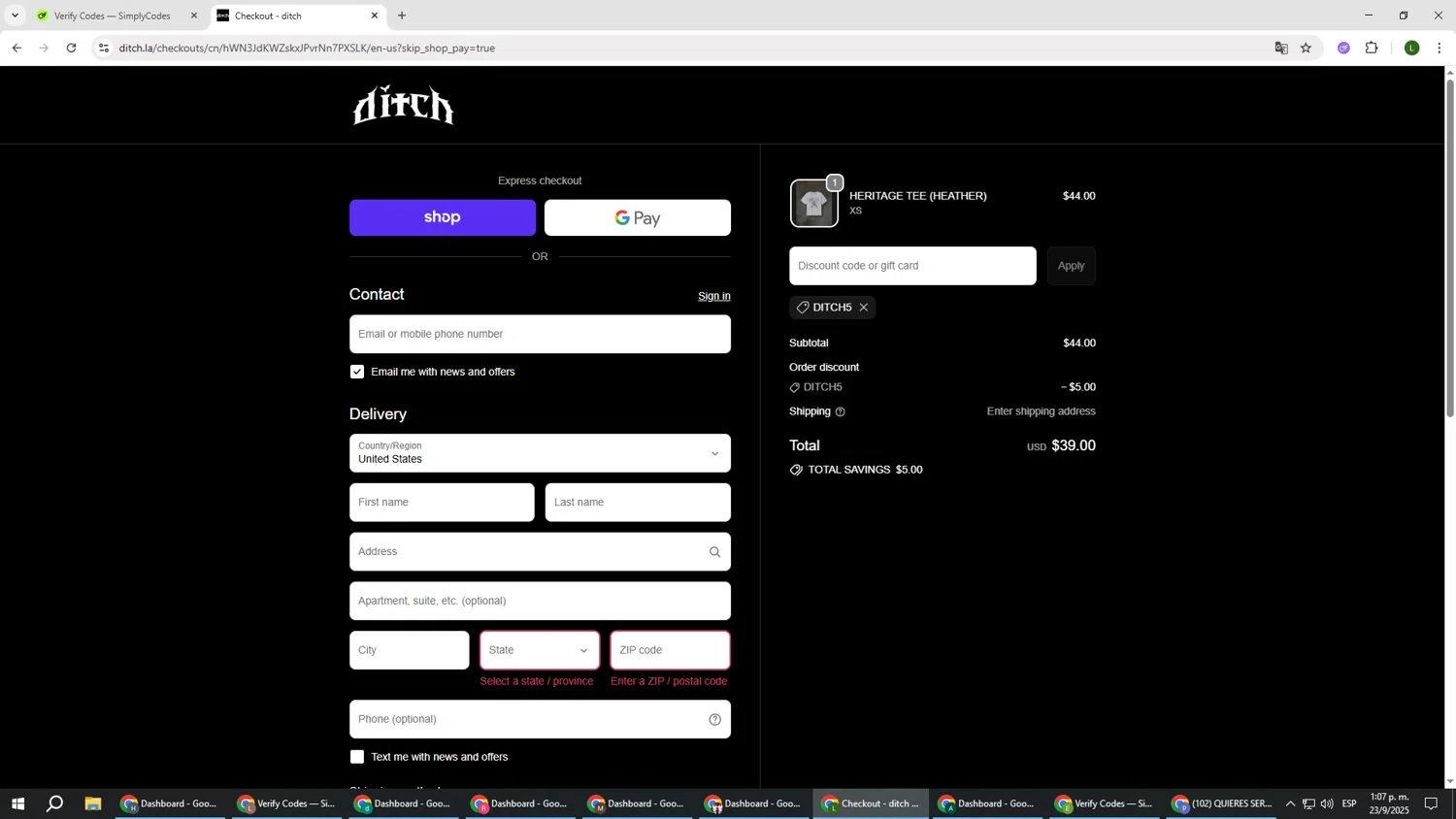
Task: Bookmark this page with the star
Action: click(x=1306, y=48)
